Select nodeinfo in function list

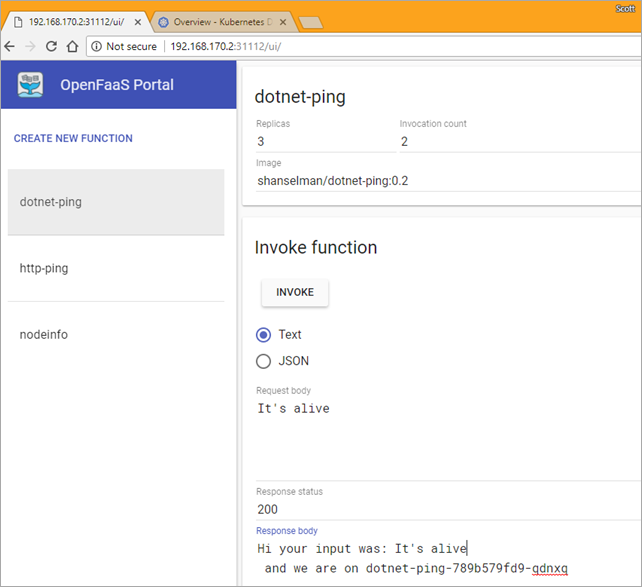[x=116, y=334]
